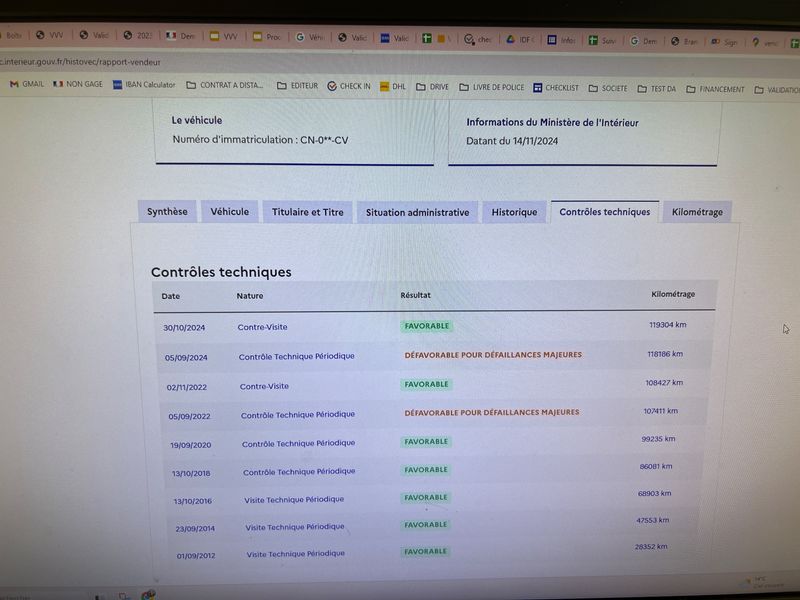800x600 pixels.
Task: Click DÉFAVORABLE result in the 05/09/2022 row
Action: pyautogui.click(x=492, y=412)
